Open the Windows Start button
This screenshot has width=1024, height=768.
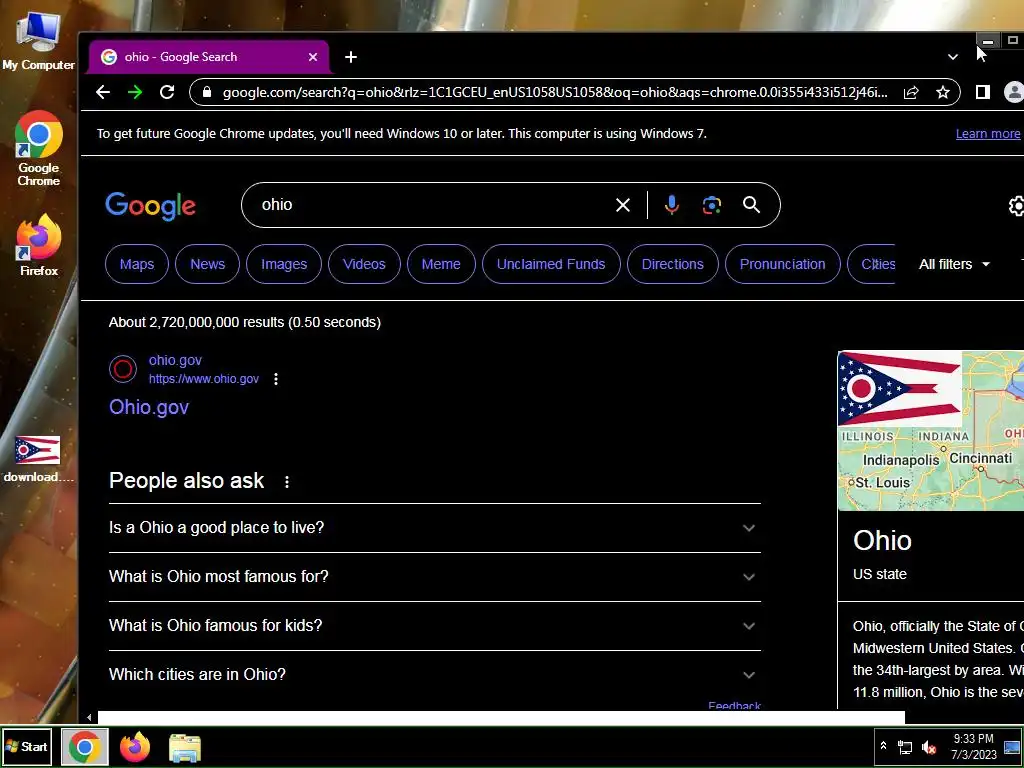(27, 746)
